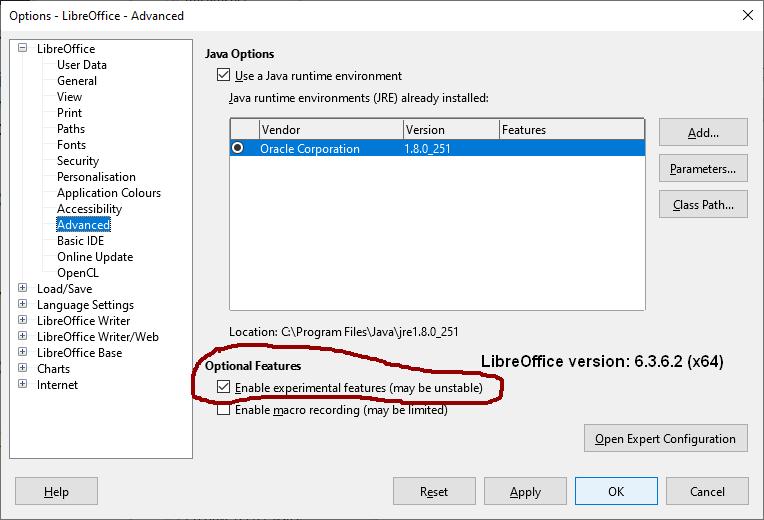
Task: Expand the Charts tree node
Action: click(23, 369)
